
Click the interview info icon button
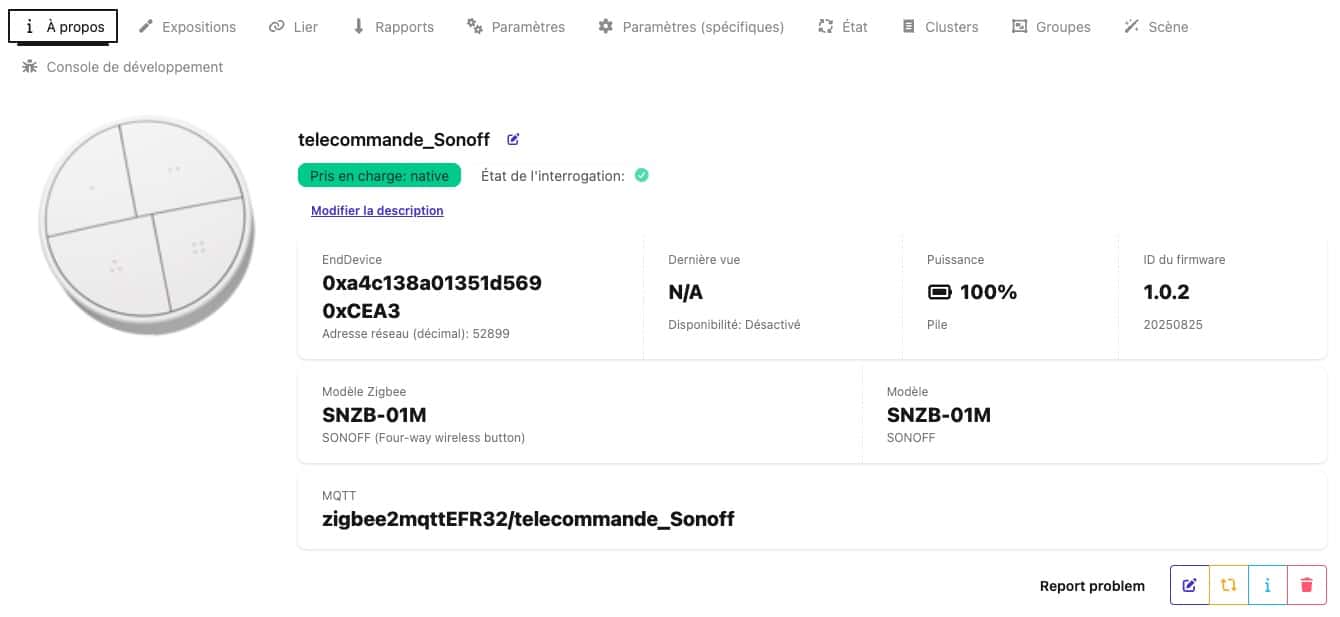[1267, 586]
